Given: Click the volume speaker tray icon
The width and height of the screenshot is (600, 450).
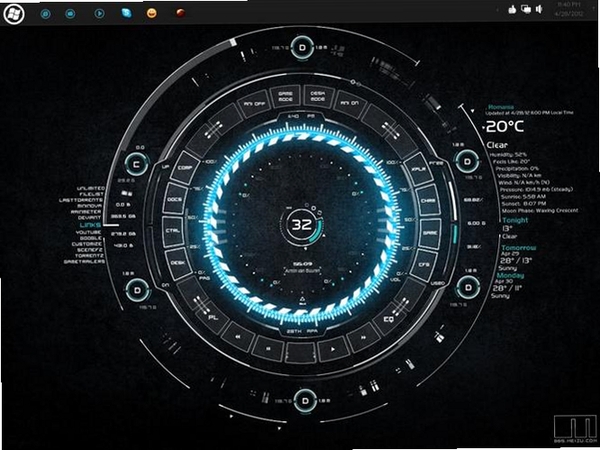Looking at the screenshot, I should (x=539, y=10).
